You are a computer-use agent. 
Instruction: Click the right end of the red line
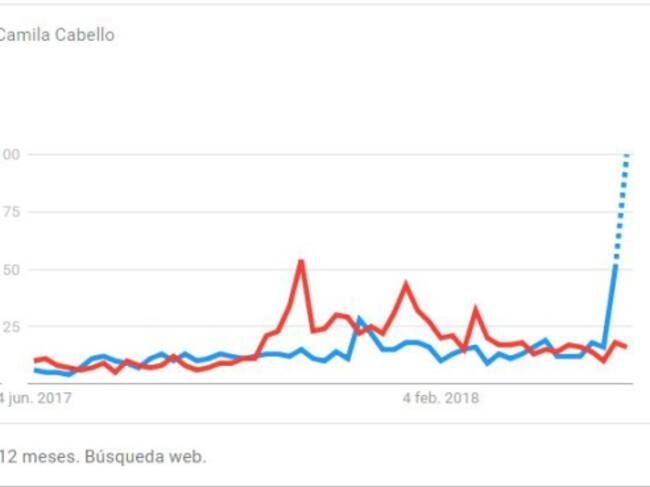pos(627,347)
